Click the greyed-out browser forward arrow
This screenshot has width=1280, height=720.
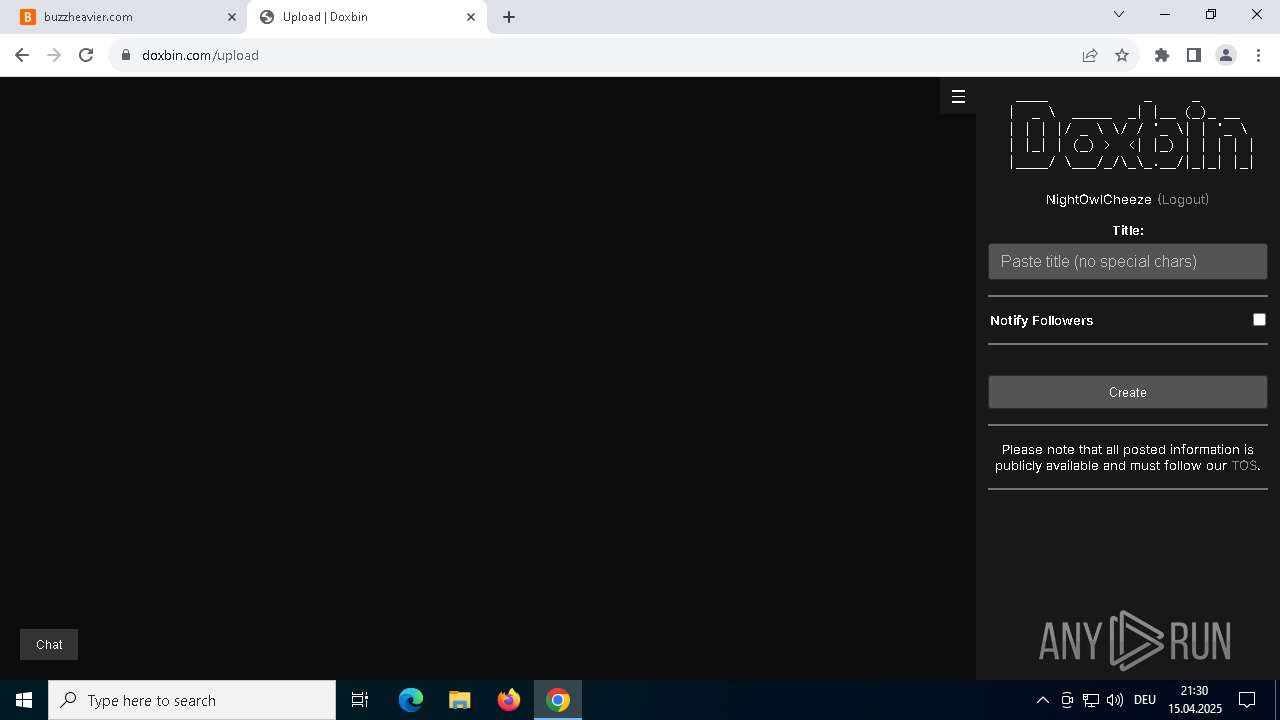54,55
